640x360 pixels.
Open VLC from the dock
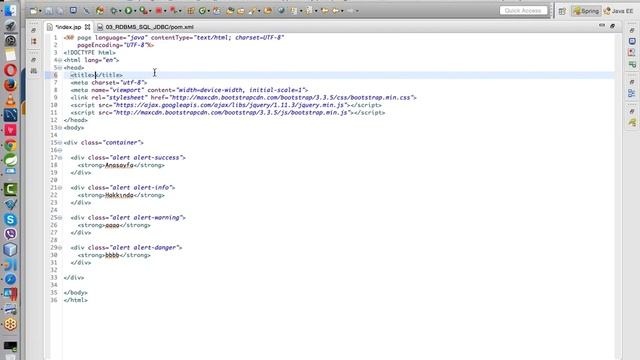point(10,100)
